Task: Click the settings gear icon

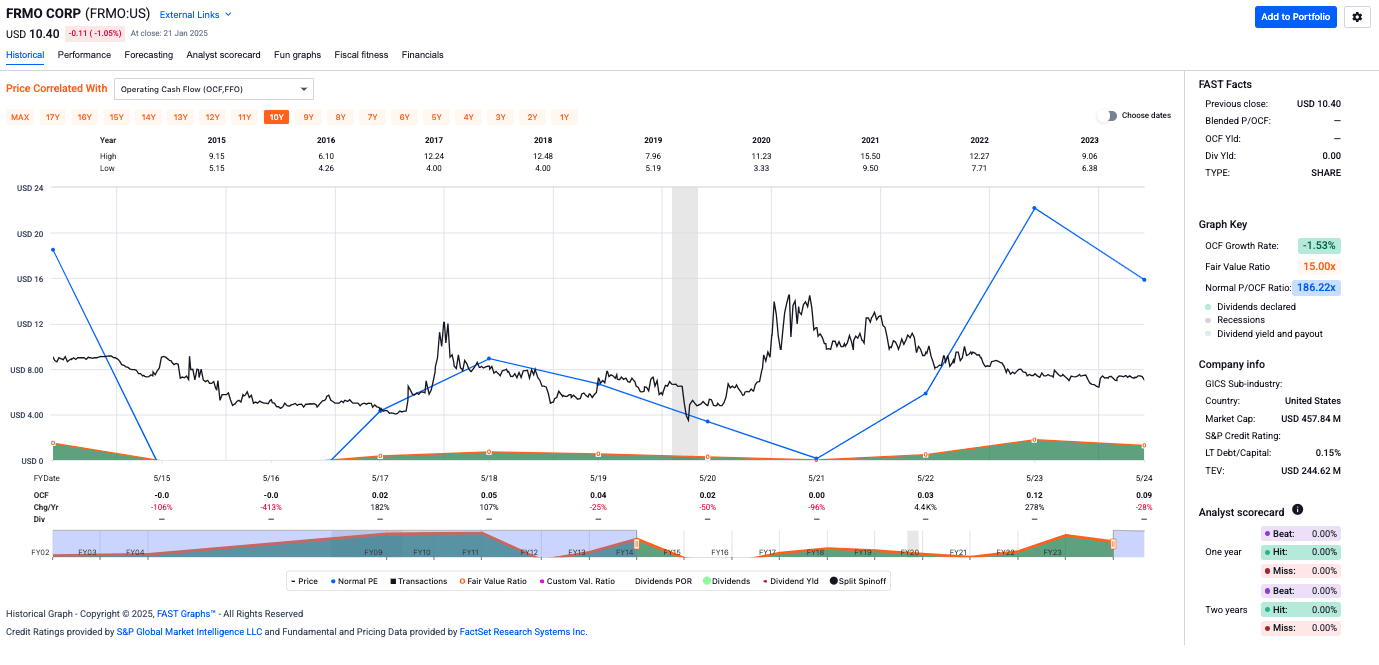Action: pos(1357,17)
